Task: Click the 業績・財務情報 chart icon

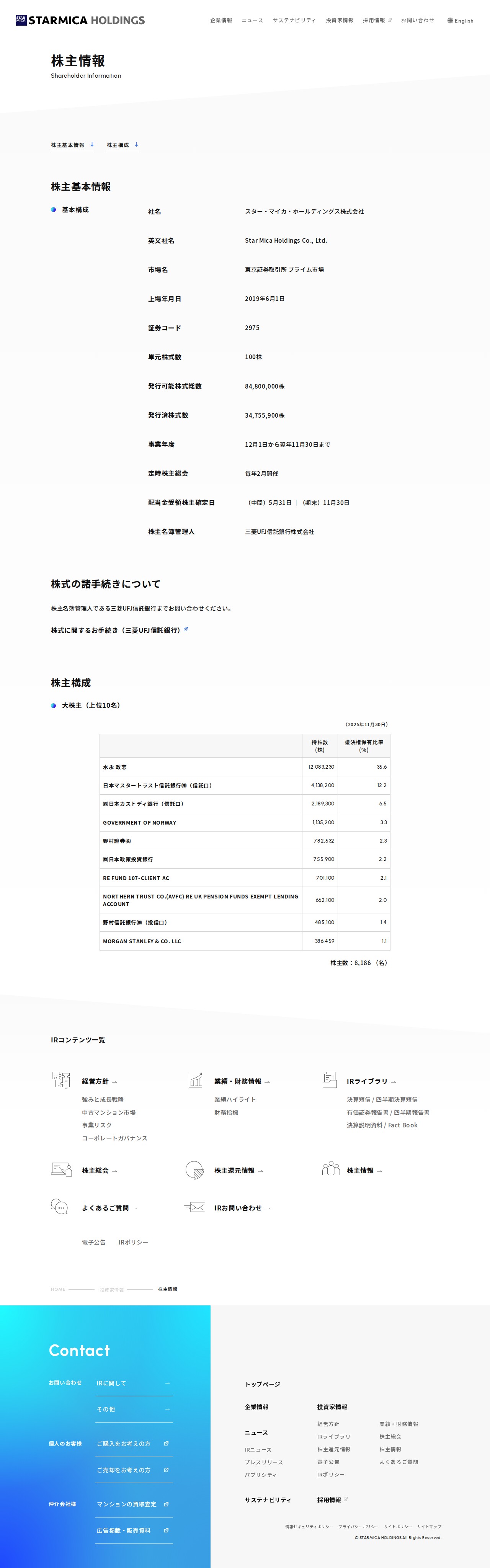Action: tap(195, 1080)
